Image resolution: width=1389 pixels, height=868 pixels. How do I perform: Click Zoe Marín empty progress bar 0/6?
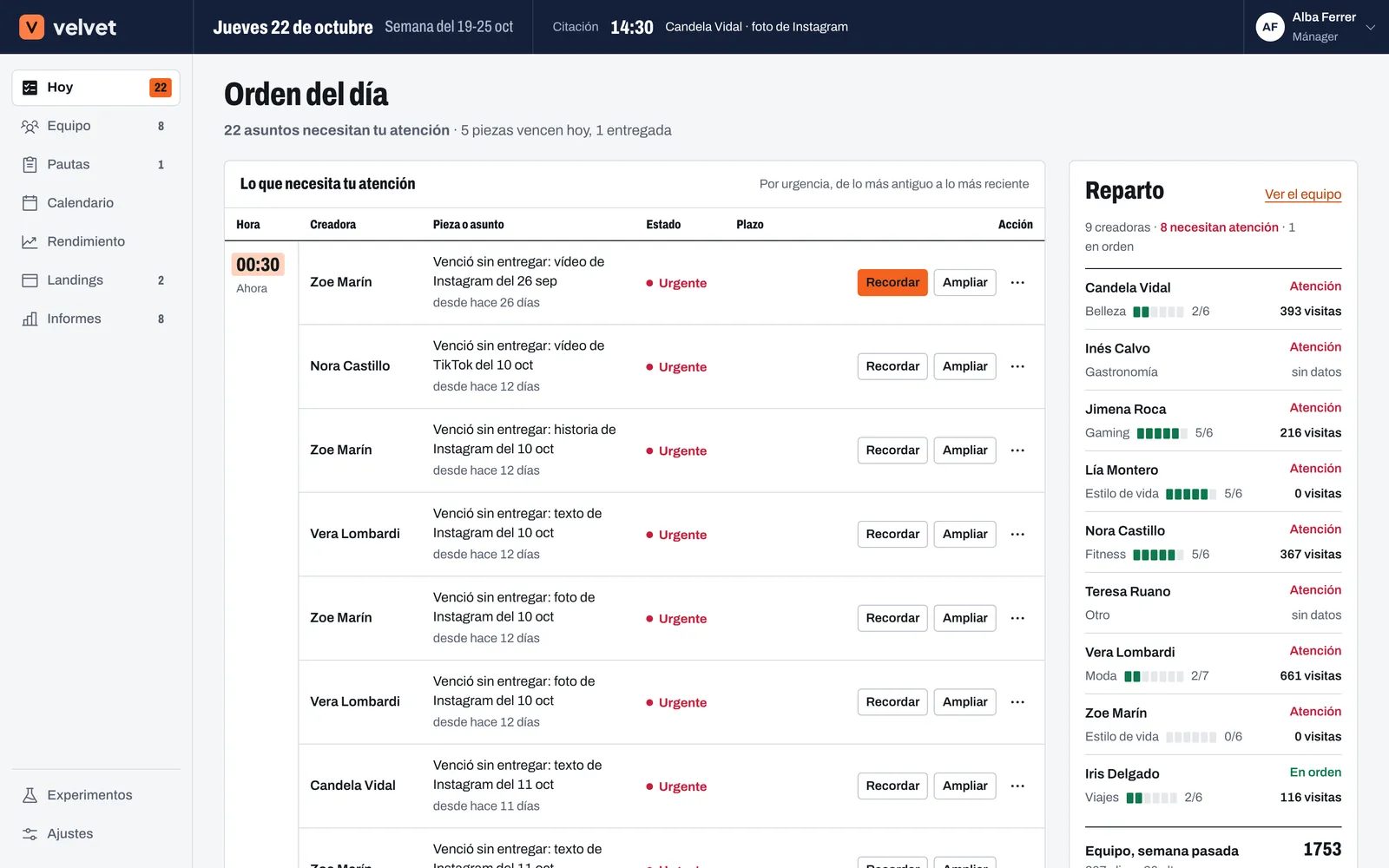click(1191, 737)
